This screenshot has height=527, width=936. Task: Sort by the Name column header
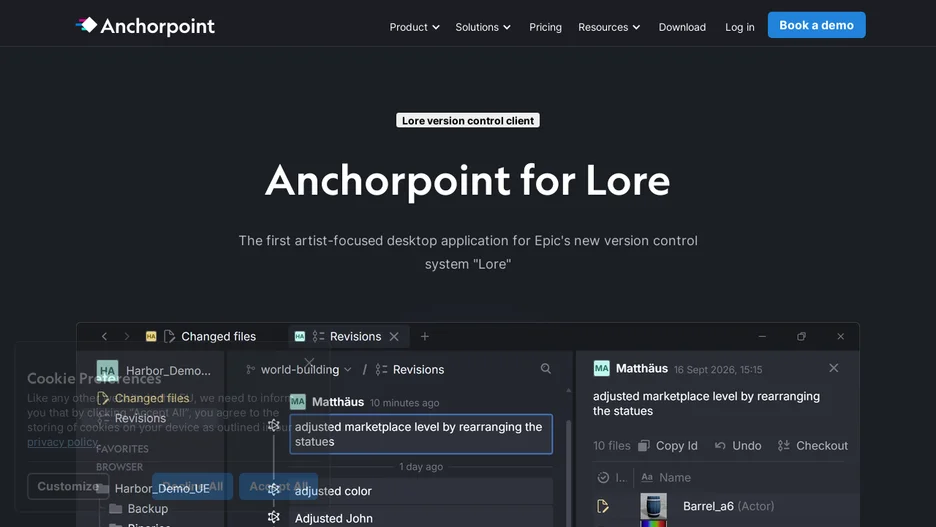[x=666, y=477]
